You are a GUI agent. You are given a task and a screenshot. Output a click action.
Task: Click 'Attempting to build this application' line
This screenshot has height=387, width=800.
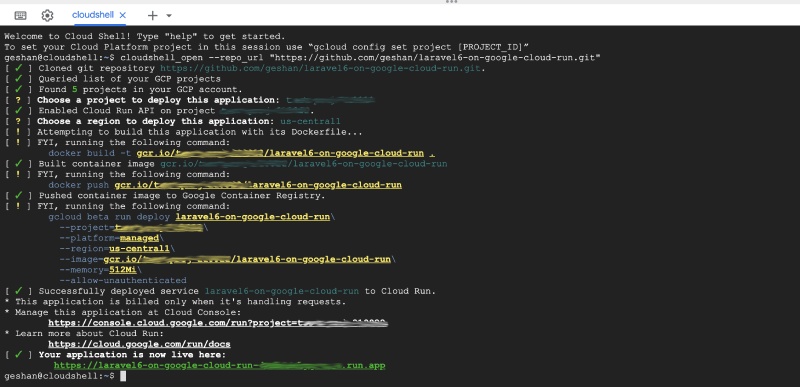click(200, 132)
